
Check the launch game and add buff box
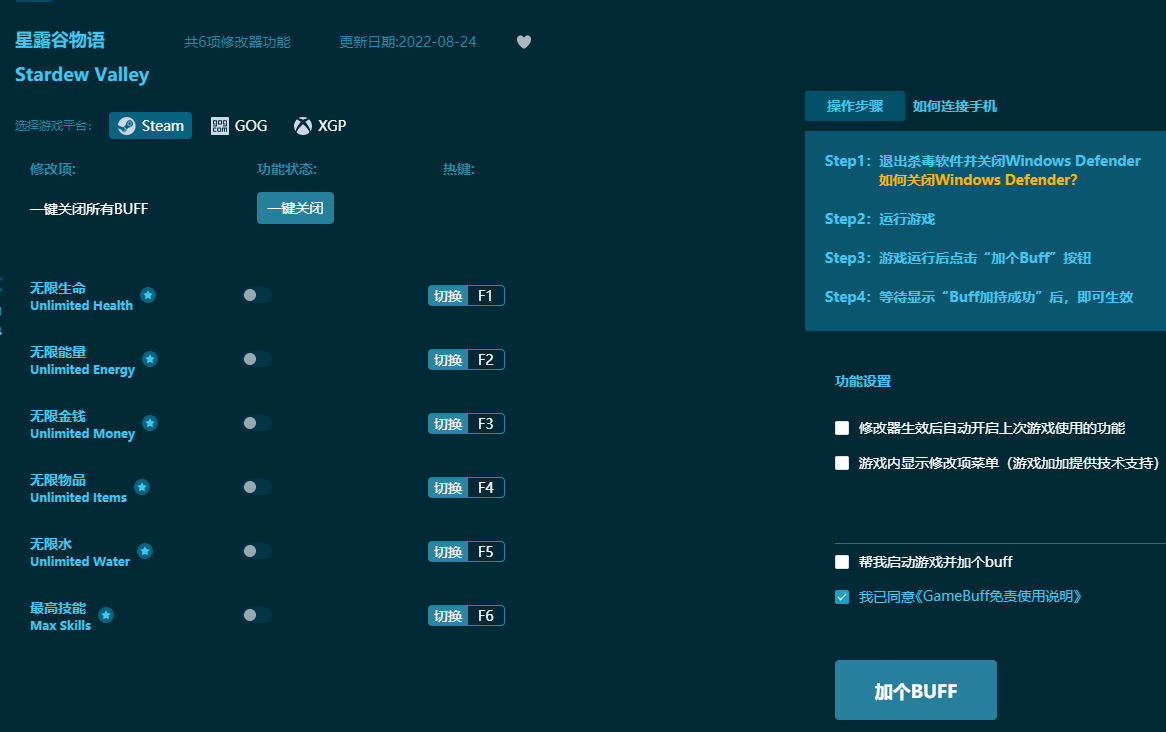(842, 562)
